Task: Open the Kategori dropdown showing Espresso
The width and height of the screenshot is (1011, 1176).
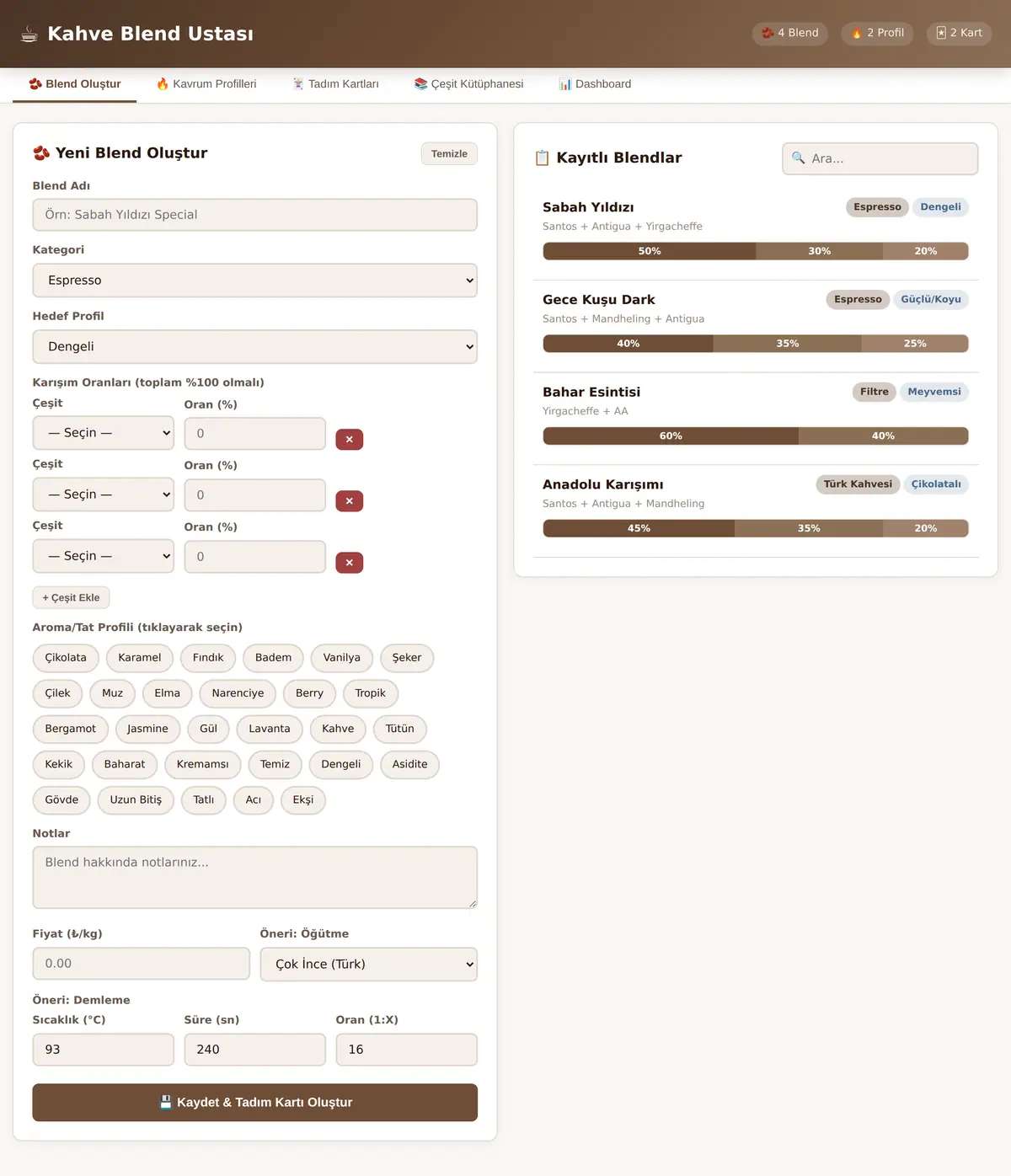Action: coord(255,281)
